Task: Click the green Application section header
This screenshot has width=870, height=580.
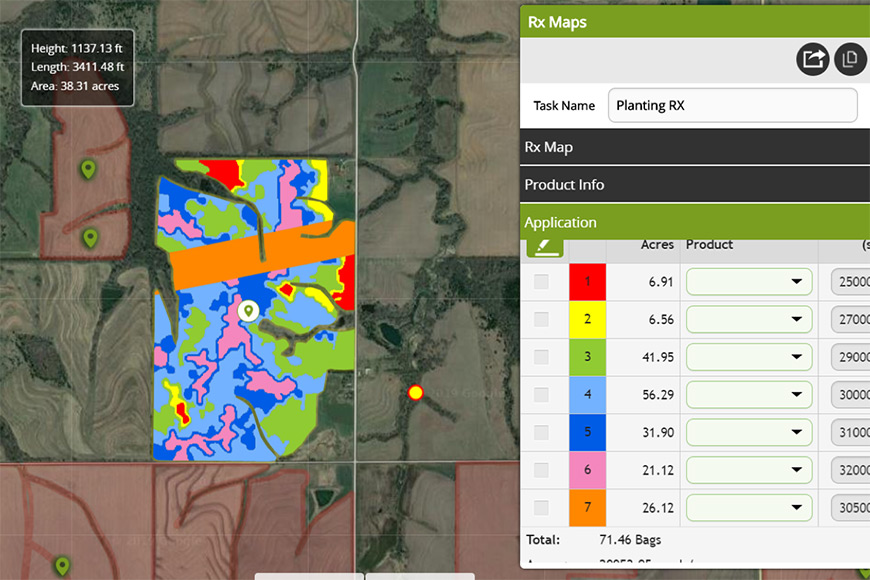Action: tap(694, 222)
